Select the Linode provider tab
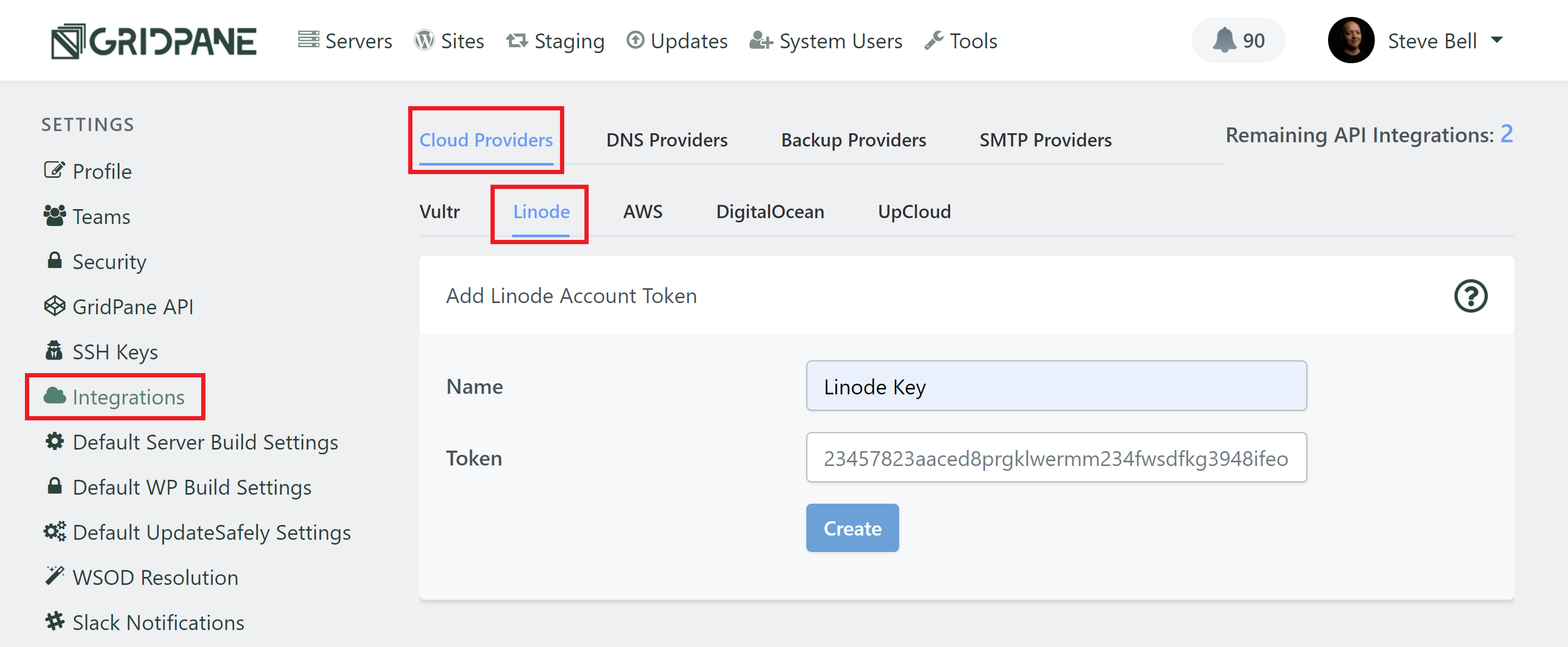 click(541, 212)
